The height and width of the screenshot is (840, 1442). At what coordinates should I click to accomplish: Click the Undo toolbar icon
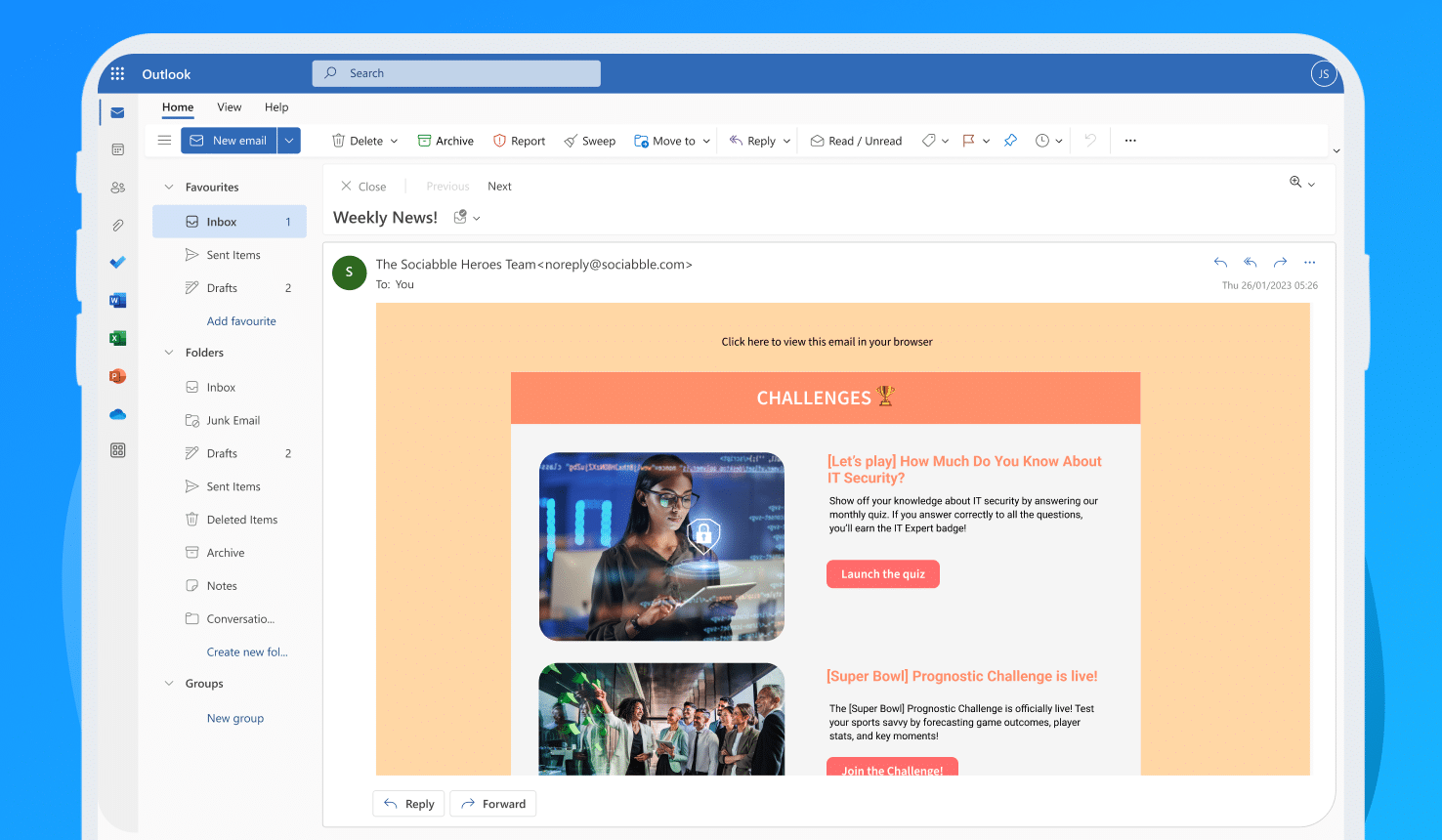pyautogui.click(x=1090, y=141)
